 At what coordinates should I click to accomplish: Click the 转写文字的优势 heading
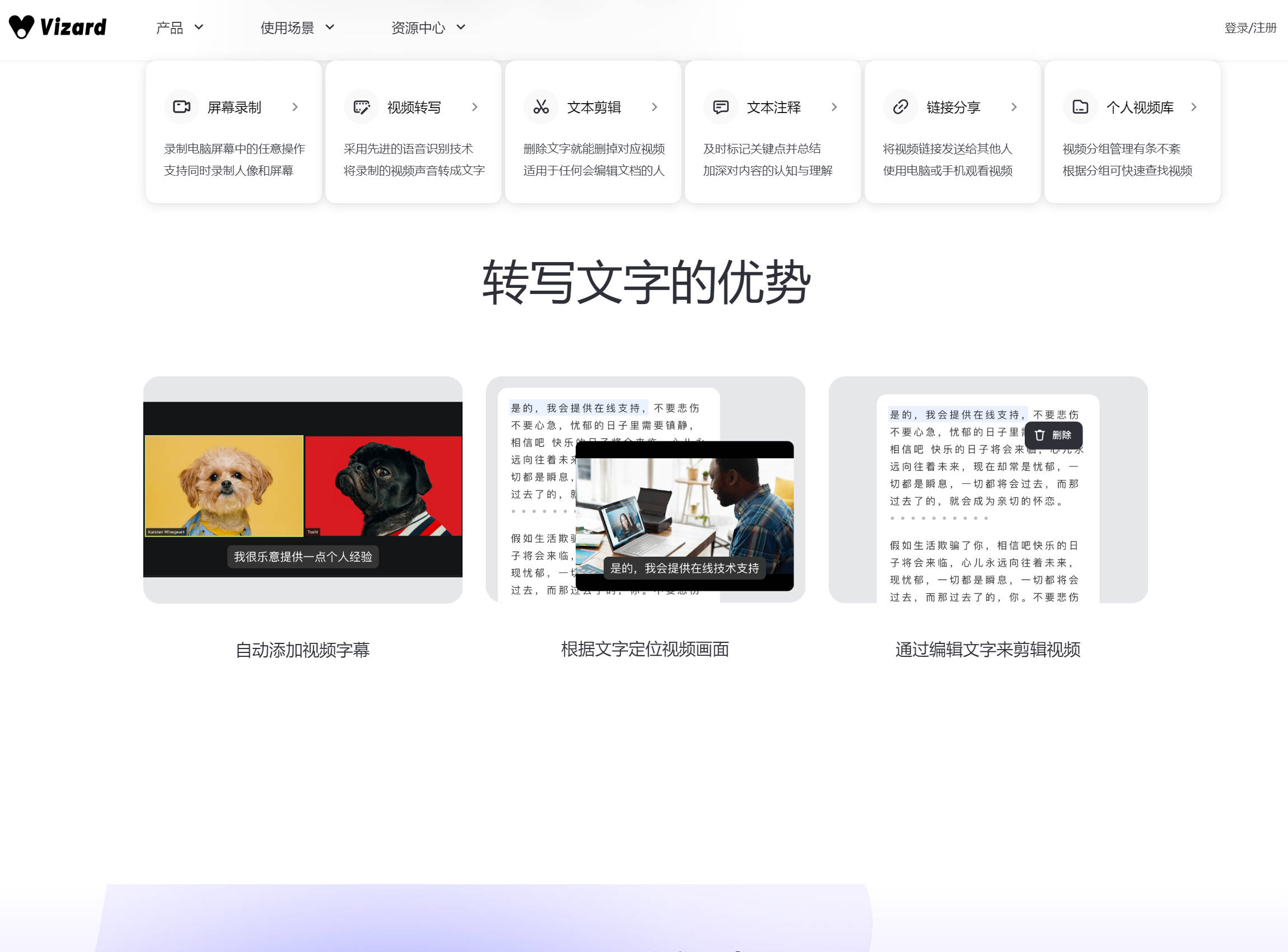[x=646, y=282]
